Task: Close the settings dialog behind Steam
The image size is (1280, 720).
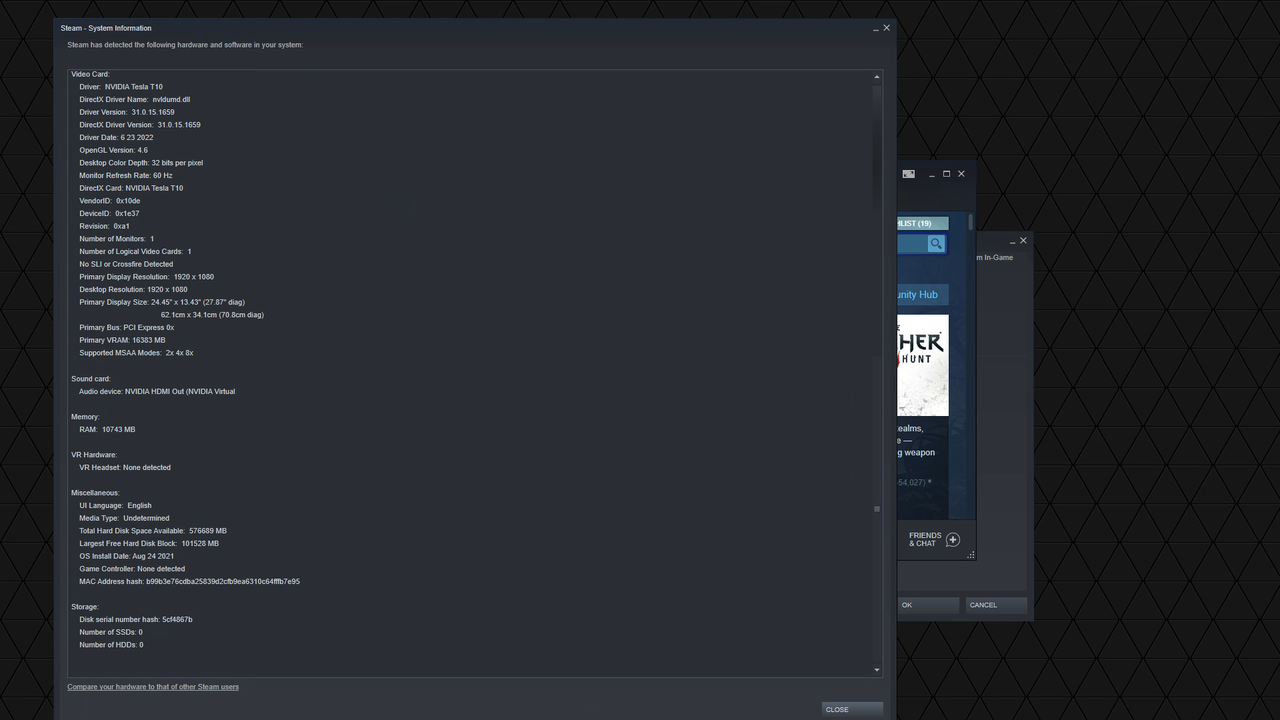Action: click(1023, 241)
